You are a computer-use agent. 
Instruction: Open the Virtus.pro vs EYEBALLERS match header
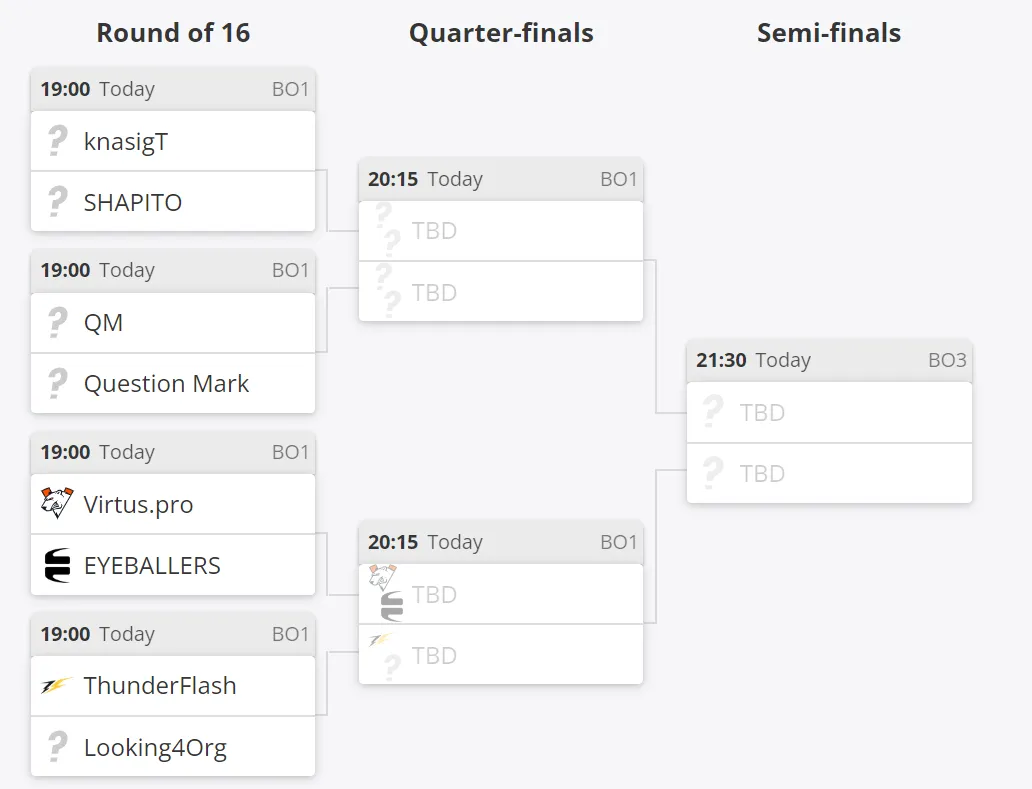[x=173, y=452]
